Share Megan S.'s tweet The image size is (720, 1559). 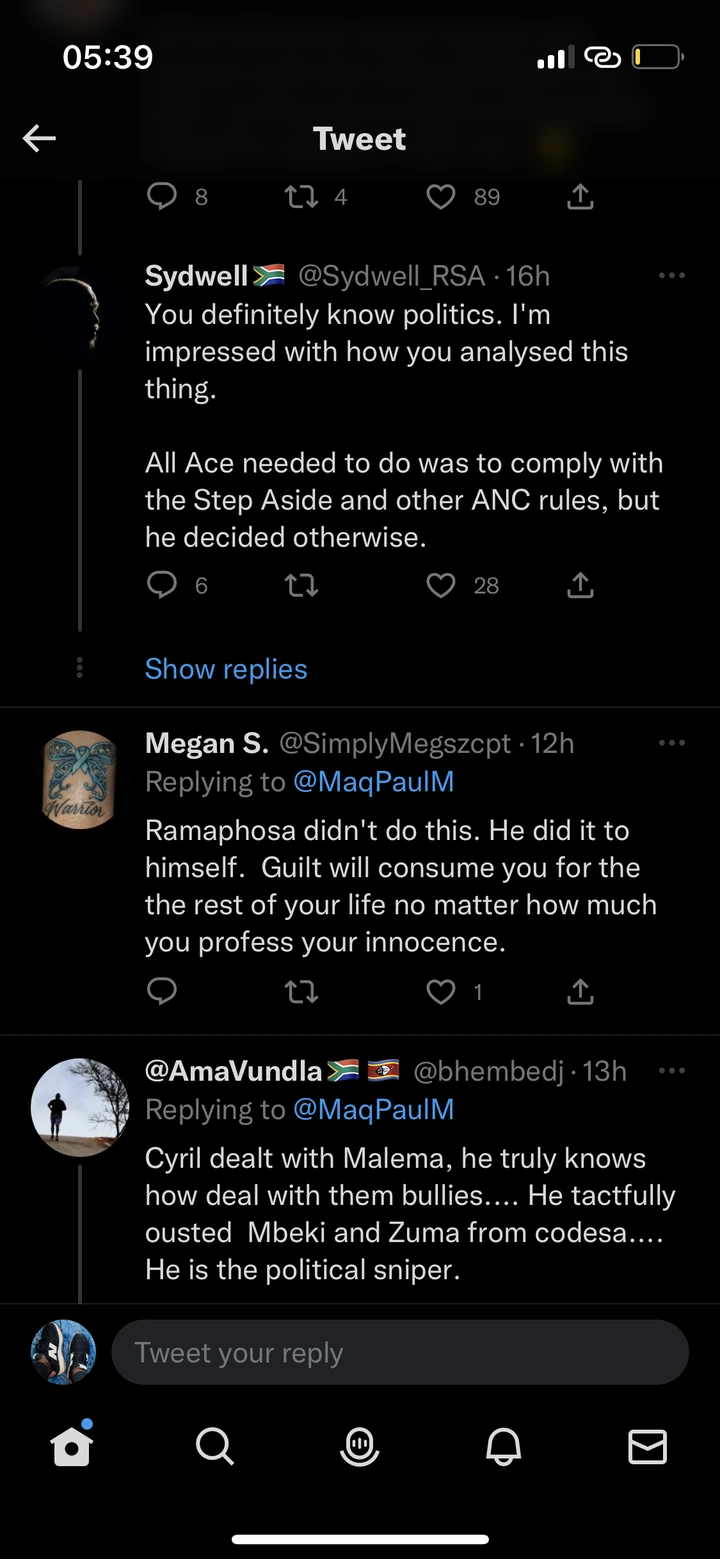580,991
